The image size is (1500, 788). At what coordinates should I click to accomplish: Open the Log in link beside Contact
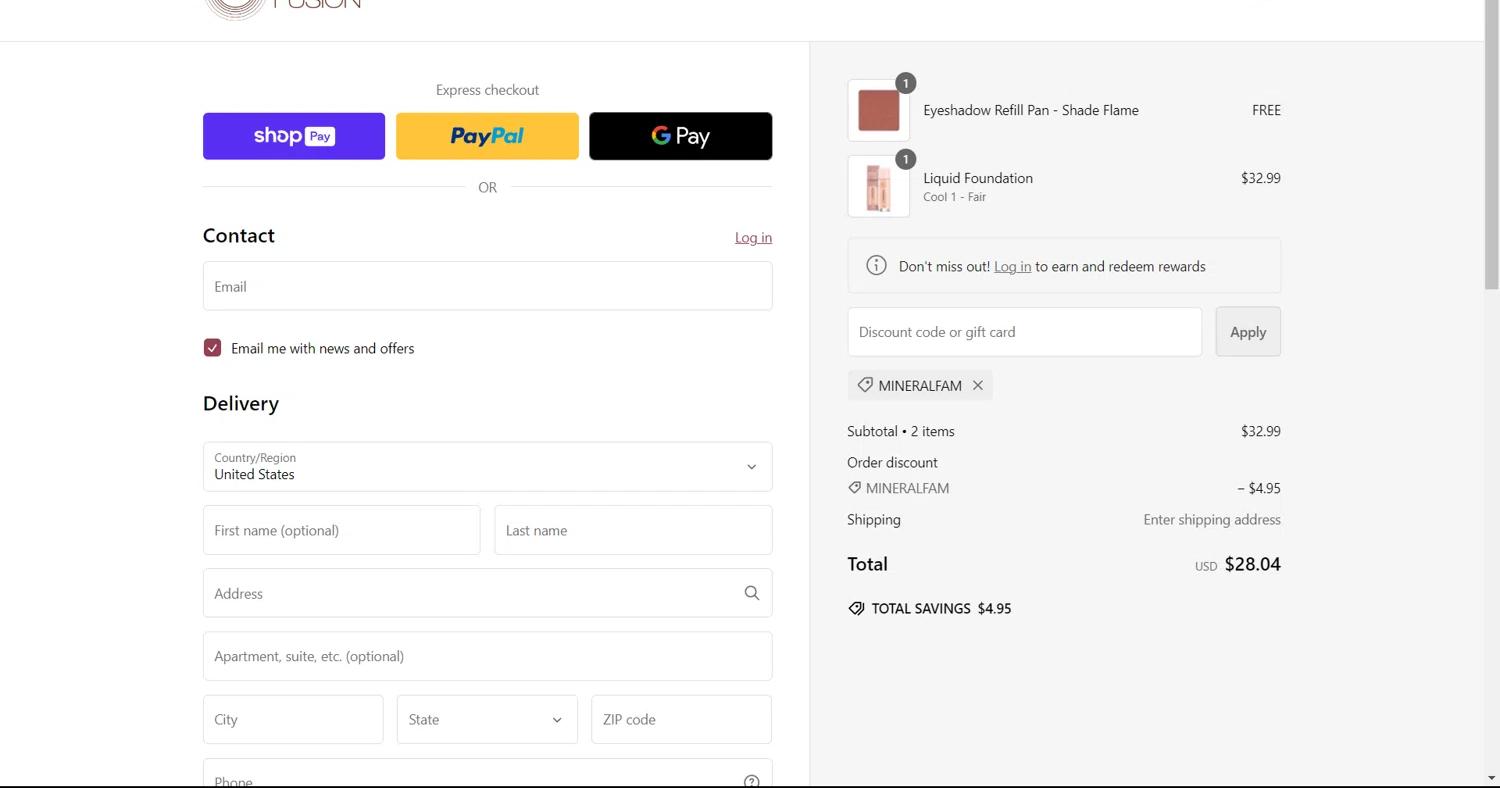click(x=753, y=237)
